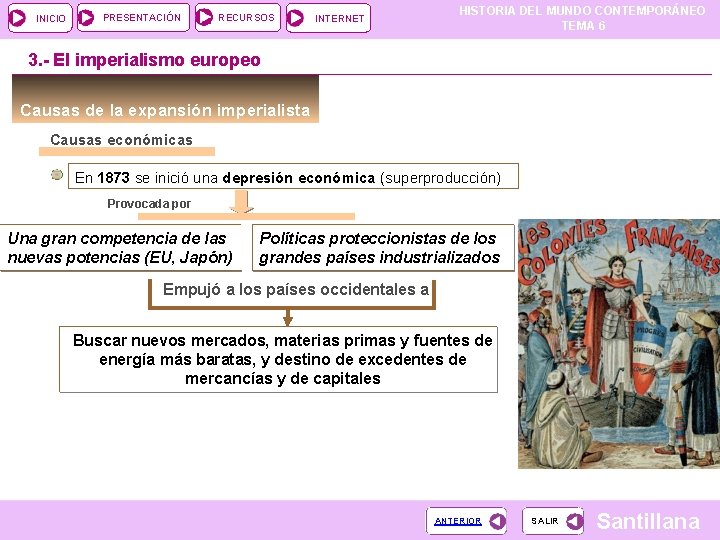The image size is (720, 540).
Task: Click the back arrow icon beside SALIR
Action: pos(574,521)
